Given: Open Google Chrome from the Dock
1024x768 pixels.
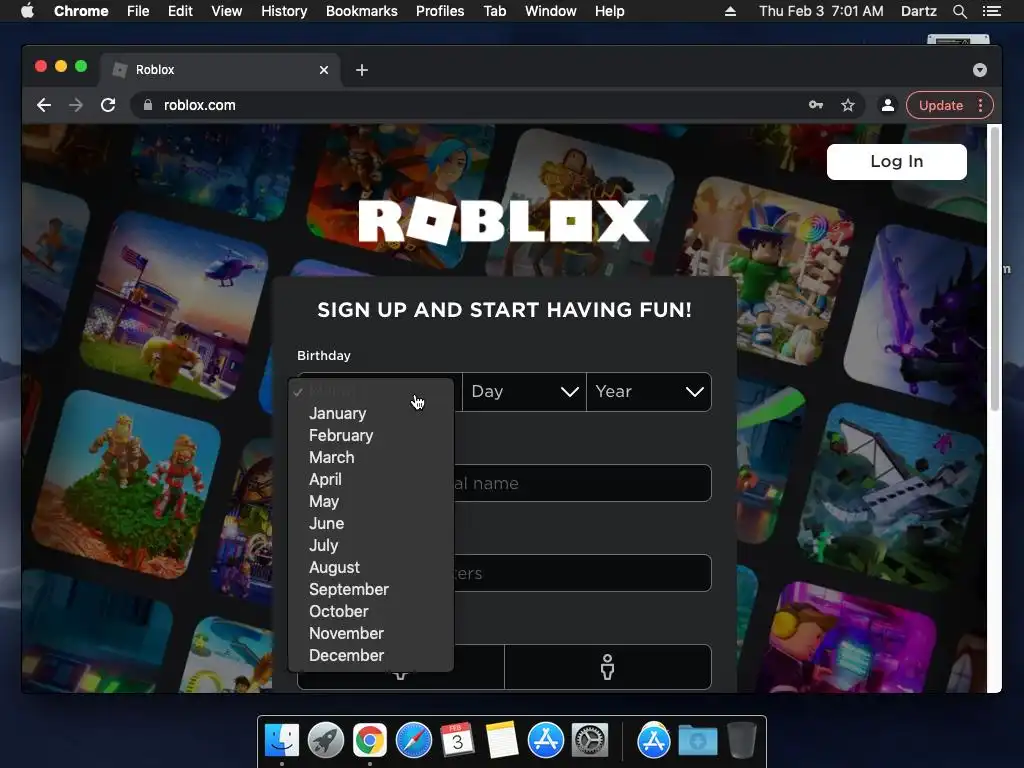Looking at the screenshot, I should click(370, 741).
